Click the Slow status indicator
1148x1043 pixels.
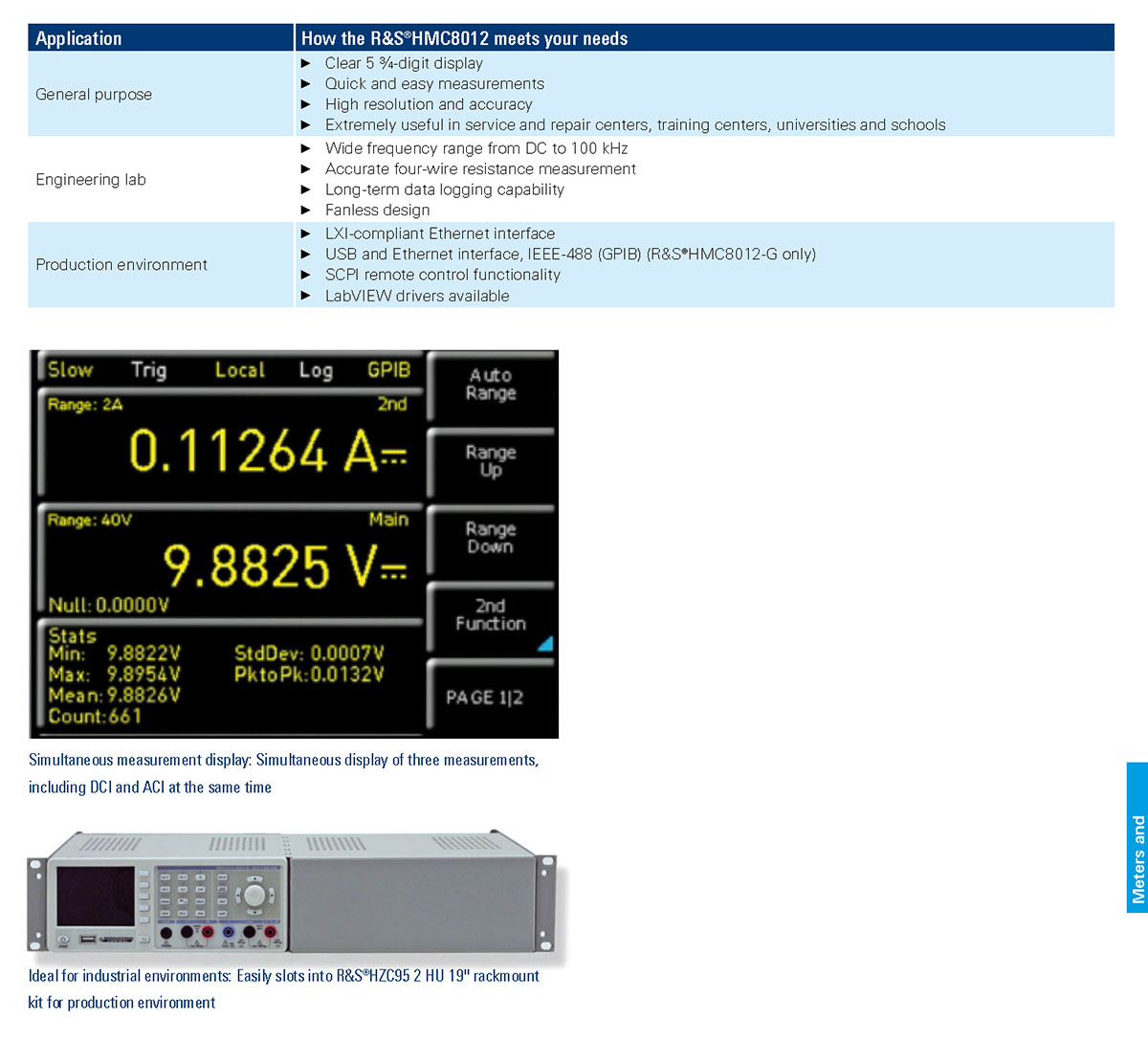(71, 369)
